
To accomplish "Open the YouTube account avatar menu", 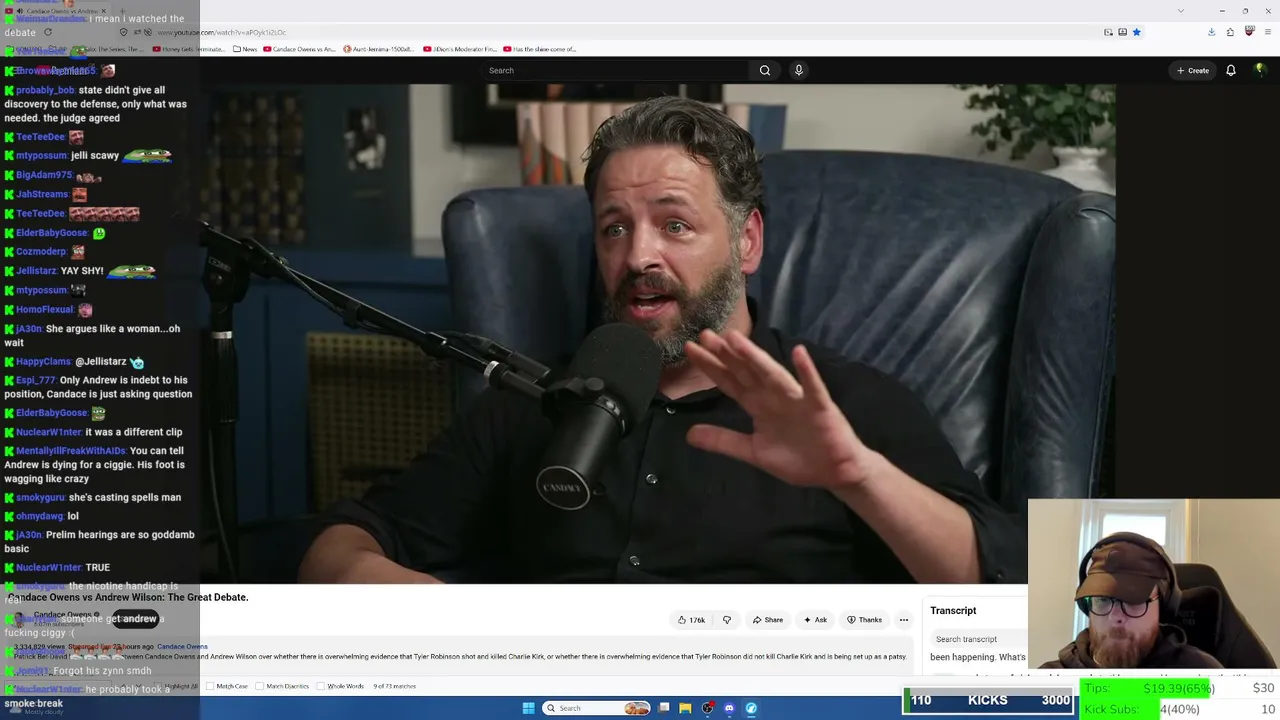I will click(x=1260, y=70).
